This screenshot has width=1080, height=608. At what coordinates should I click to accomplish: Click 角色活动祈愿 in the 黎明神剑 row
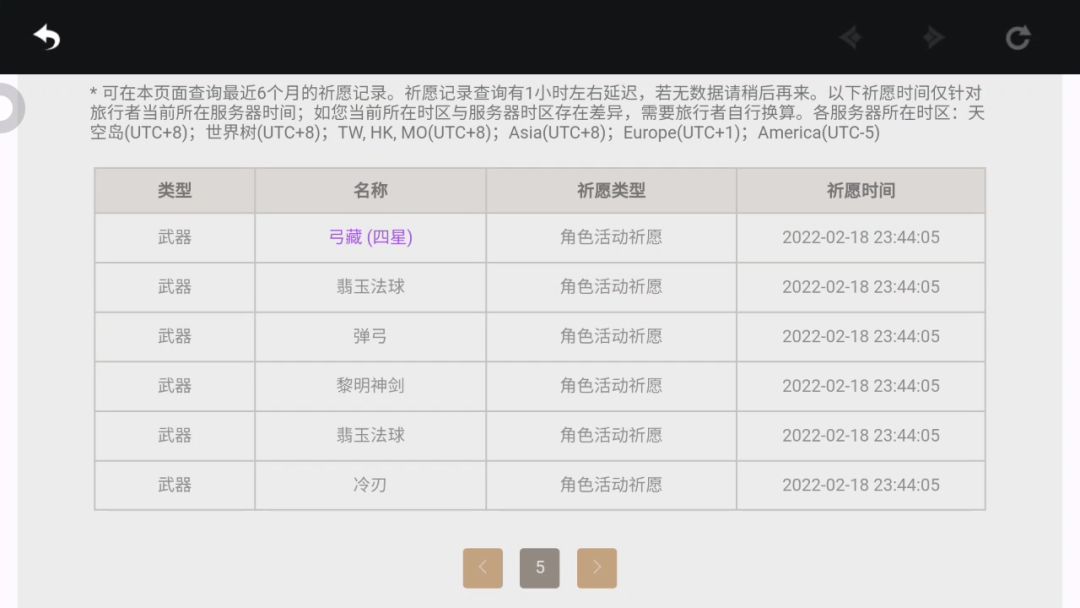coord(611,386)
